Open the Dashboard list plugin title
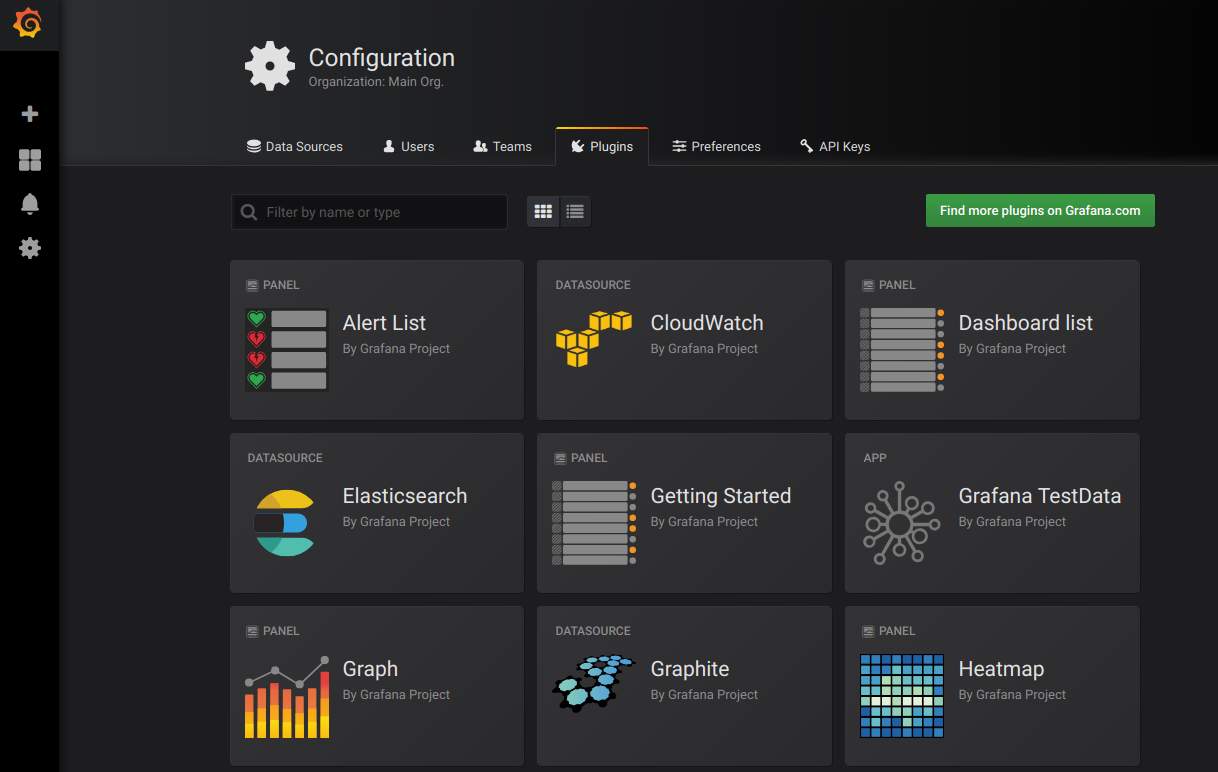The image size is (1218, 772). 1026,323
